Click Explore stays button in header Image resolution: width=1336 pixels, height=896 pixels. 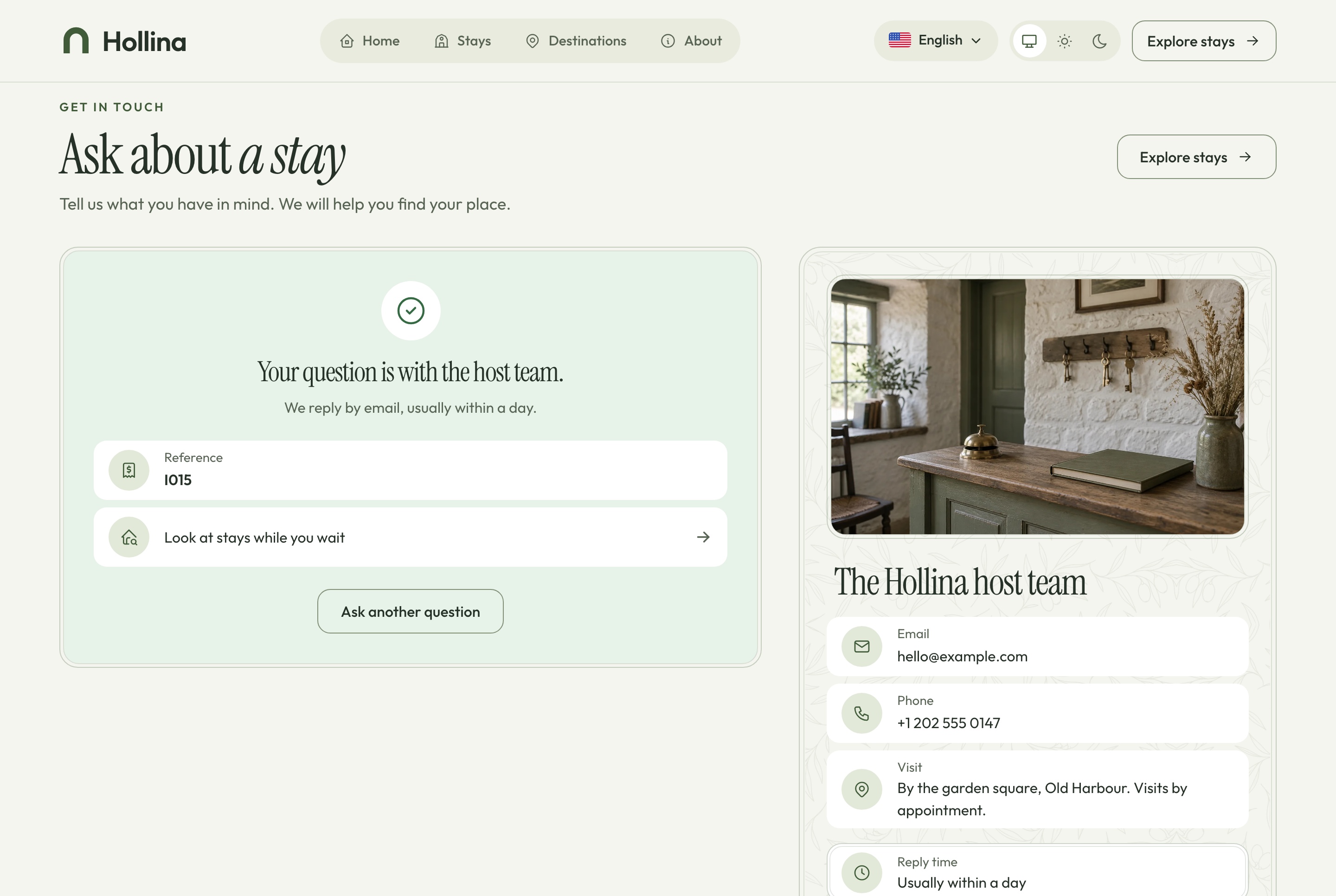[1203, 41]
